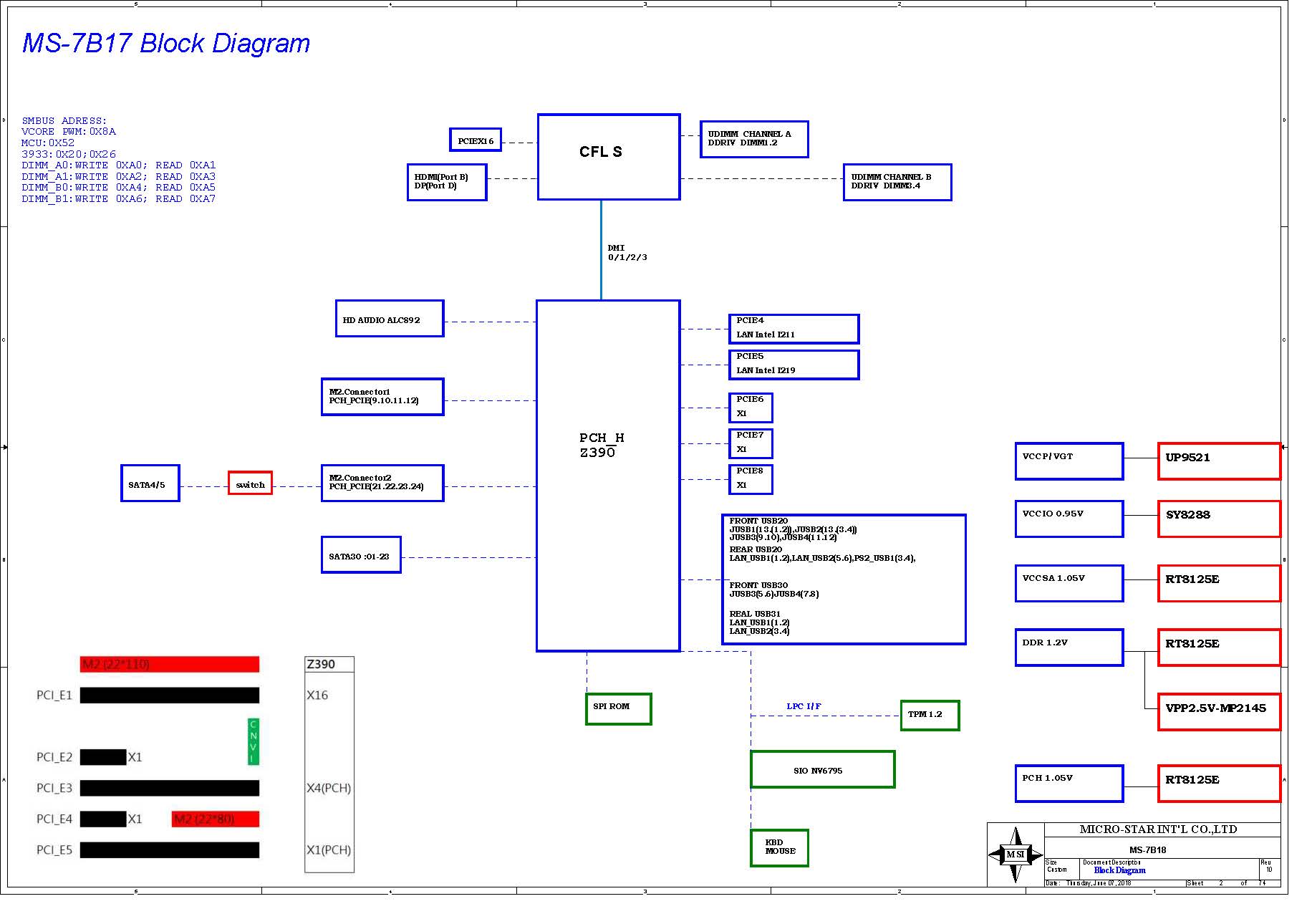1307x924 pixels.
Task: Click the FRONT USB20 heading in the USB block
Action: pos(758,521)
